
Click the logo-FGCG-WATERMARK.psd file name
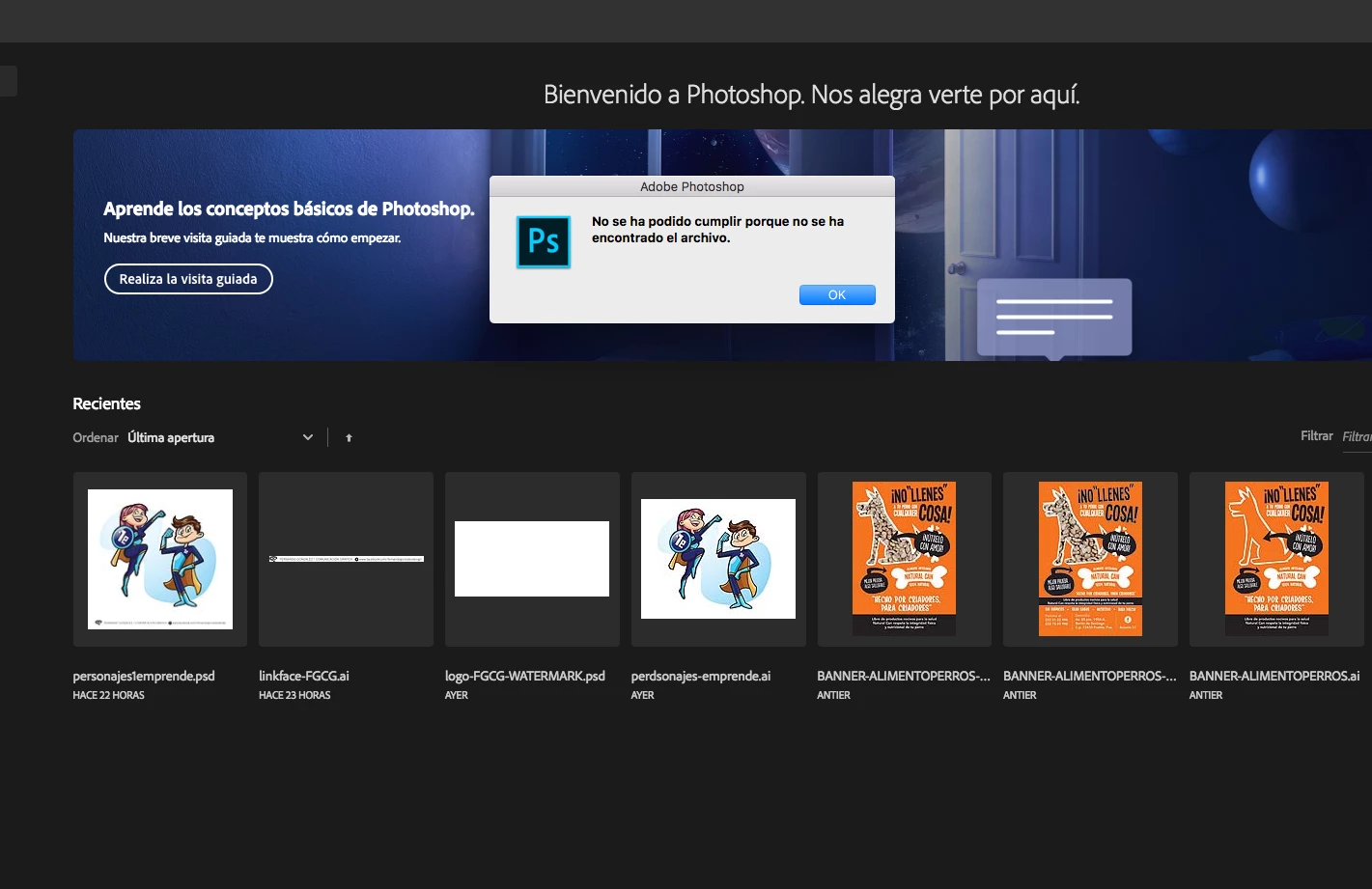coord(525,676)
